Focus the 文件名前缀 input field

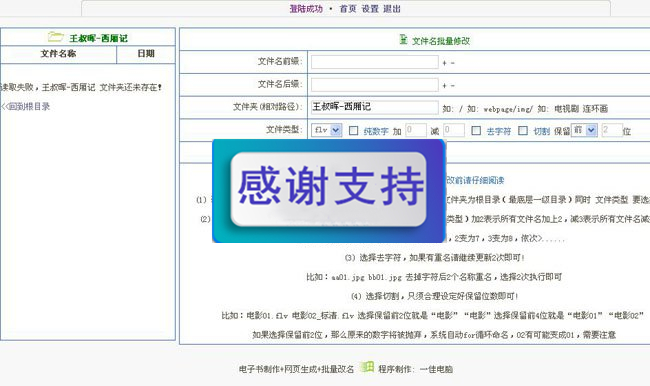[375, 62]
